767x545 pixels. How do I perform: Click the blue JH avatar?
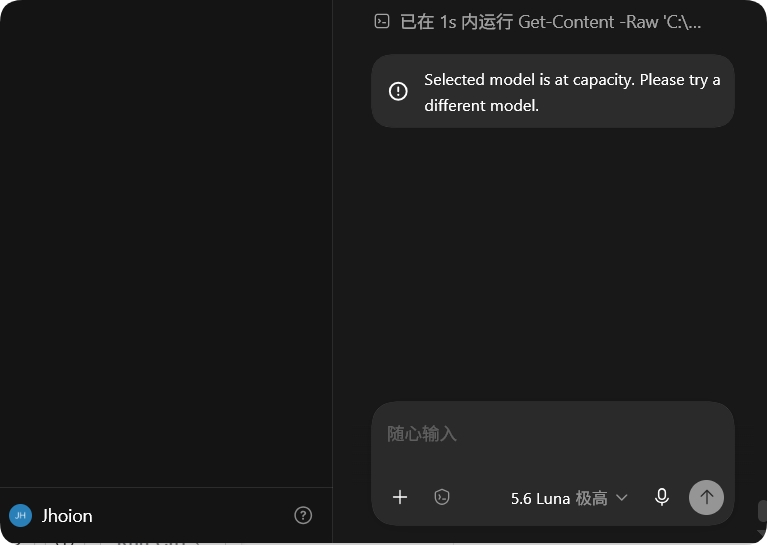[21, 515]
